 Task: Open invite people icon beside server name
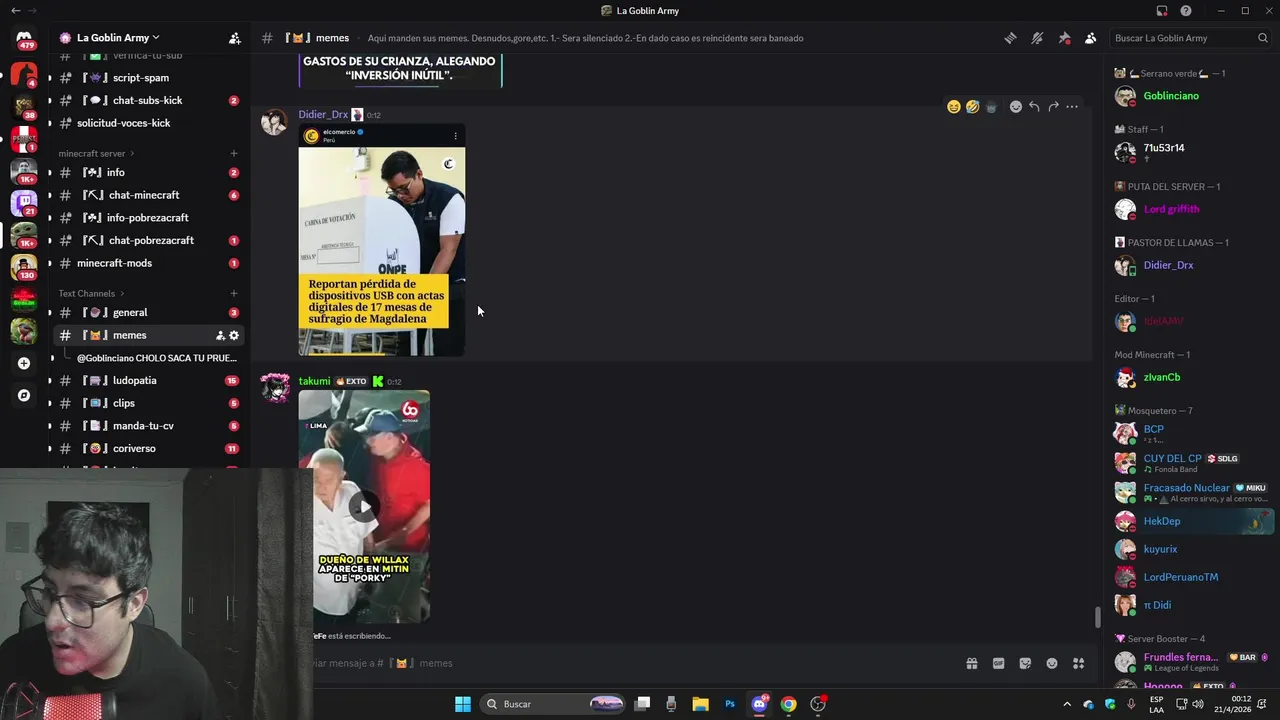(235, 38)
